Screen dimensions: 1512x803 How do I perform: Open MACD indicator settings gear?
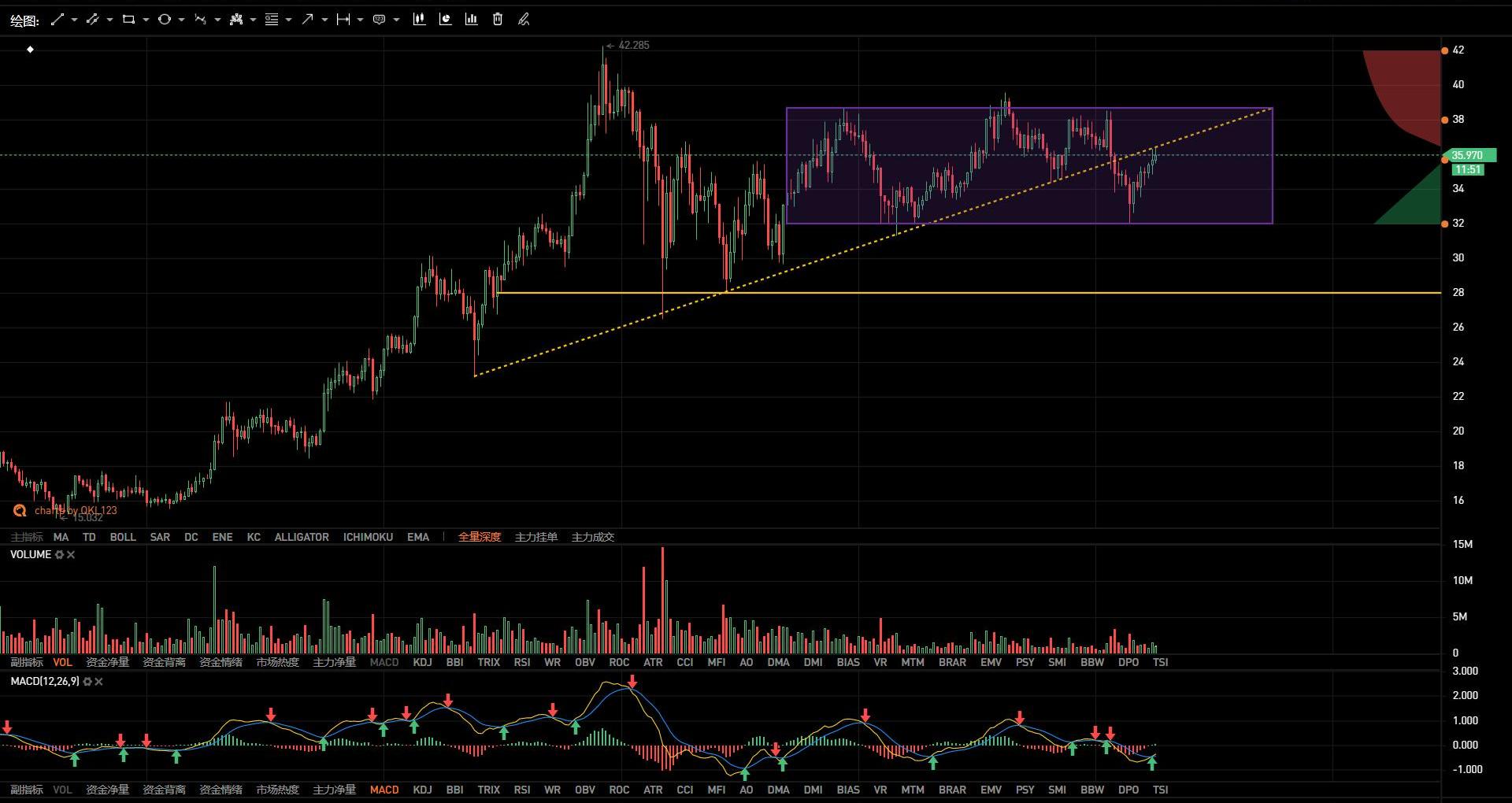87,682
